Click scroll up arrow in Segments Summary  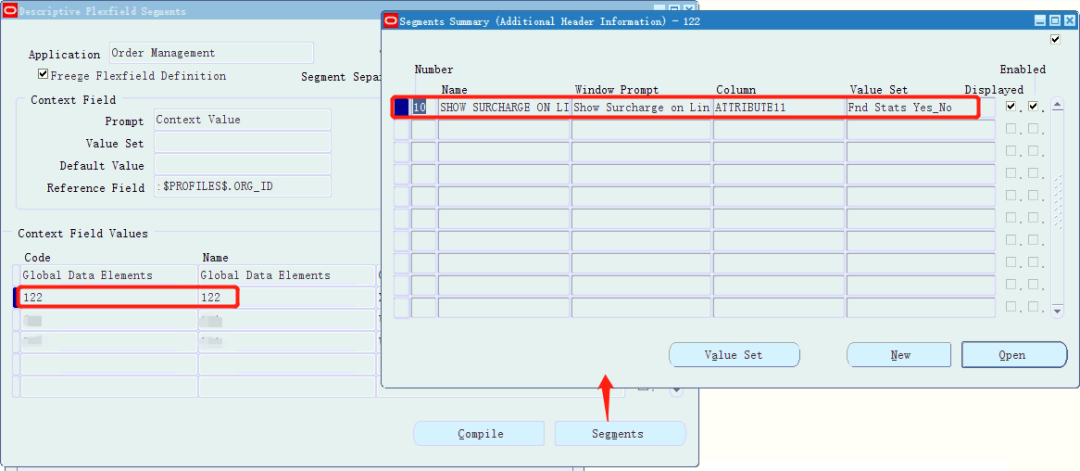pos(1059,105)
